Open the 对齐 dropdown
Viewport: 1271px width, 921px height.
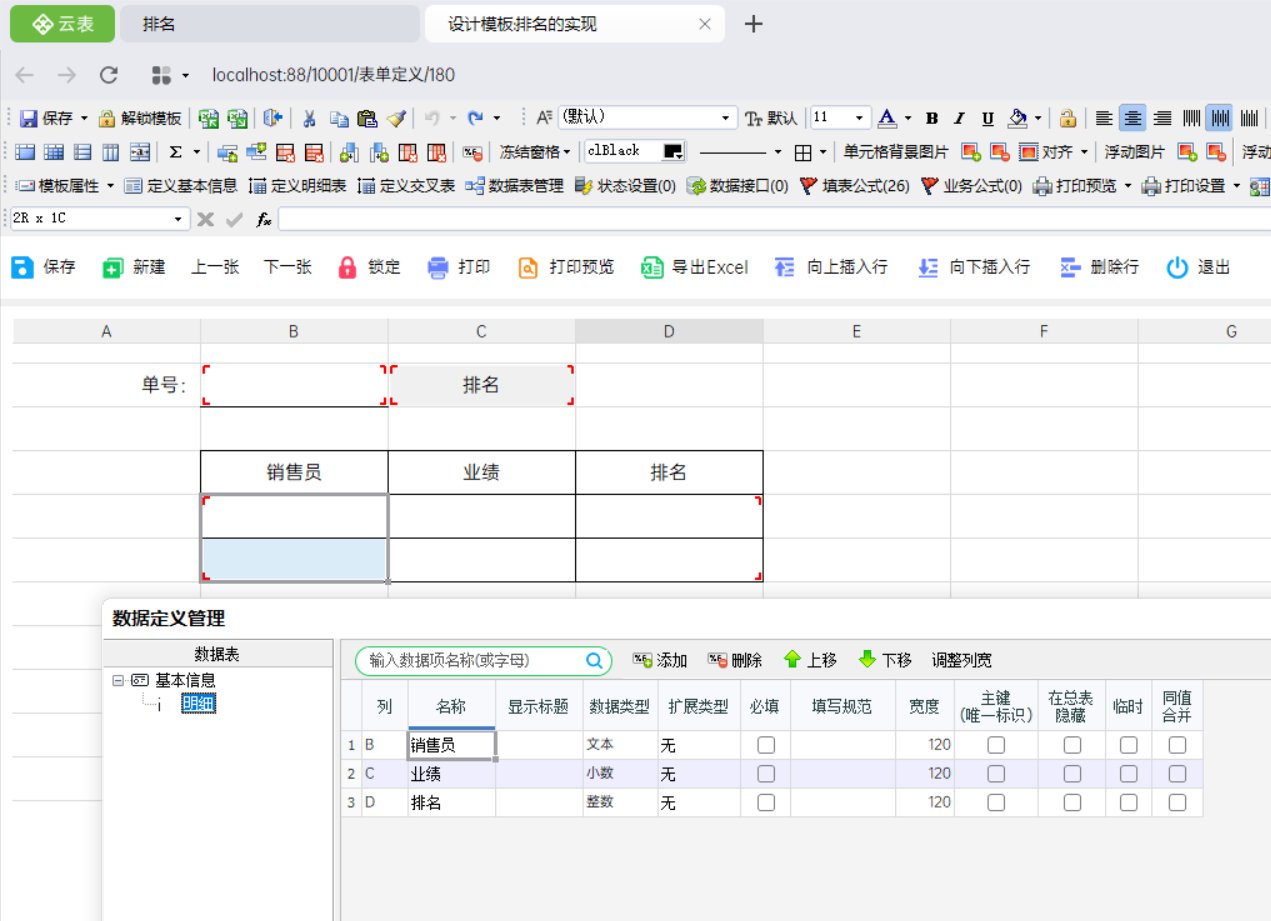coord(1084,152)
